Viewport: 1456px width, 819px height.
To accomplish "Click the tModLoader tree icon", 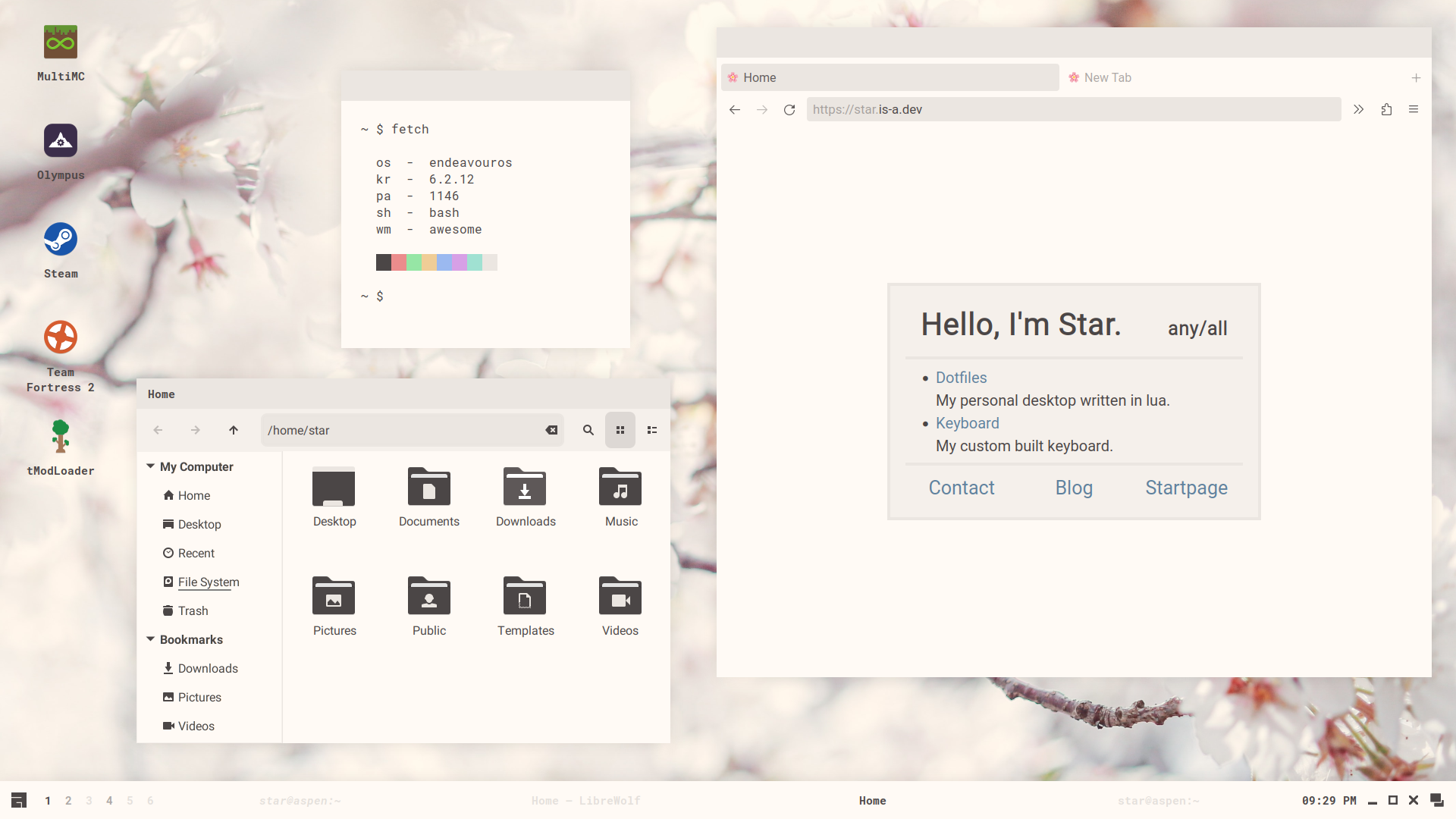I will coord(61,437).
